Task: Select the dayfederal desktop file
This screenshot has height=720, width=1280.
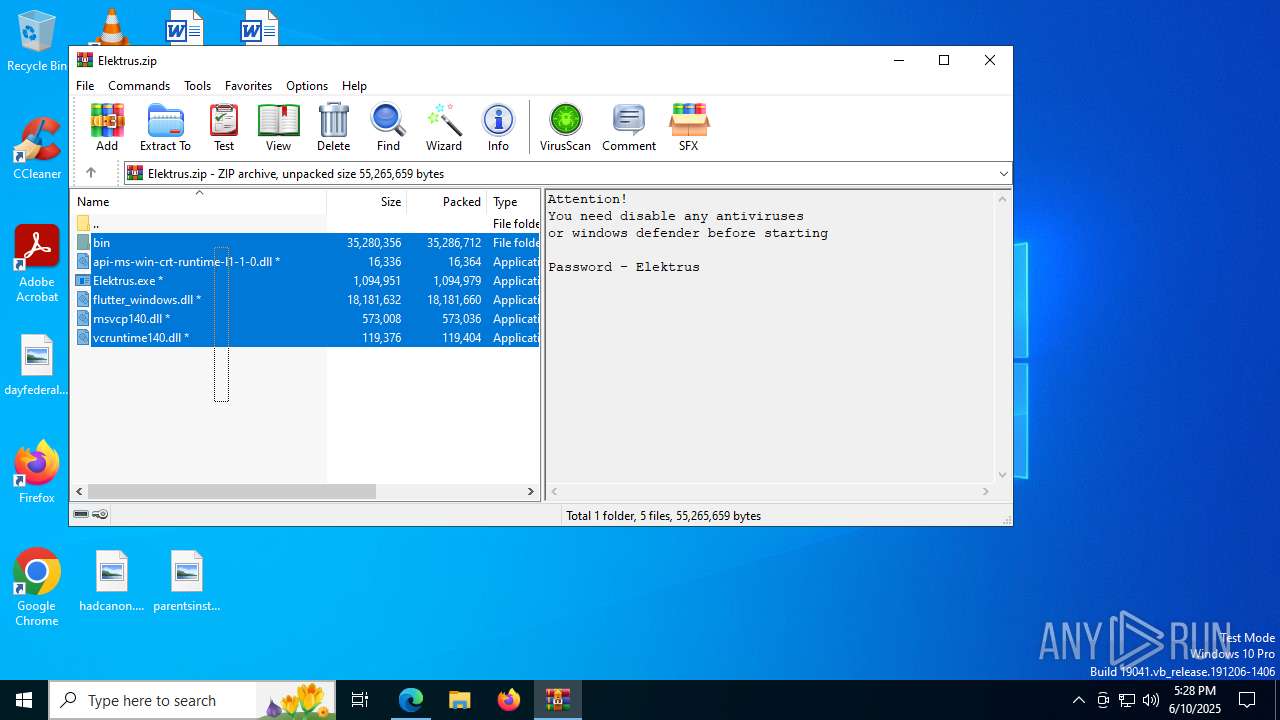Action: [x=37, y=365]
